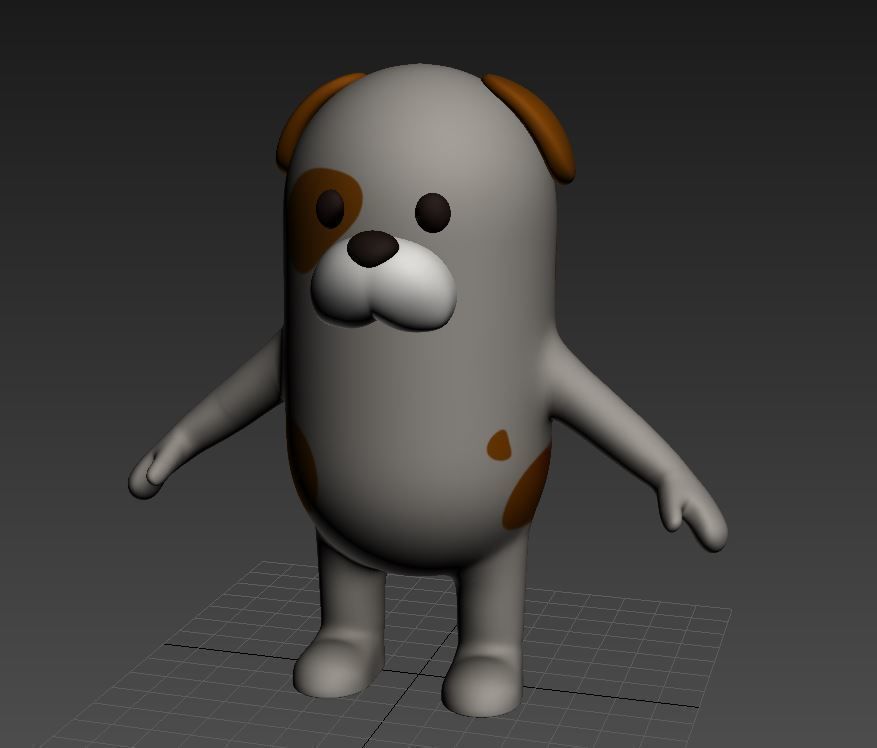
Task: Select the foot nearest the grid center
Action: tap(482, 685)
